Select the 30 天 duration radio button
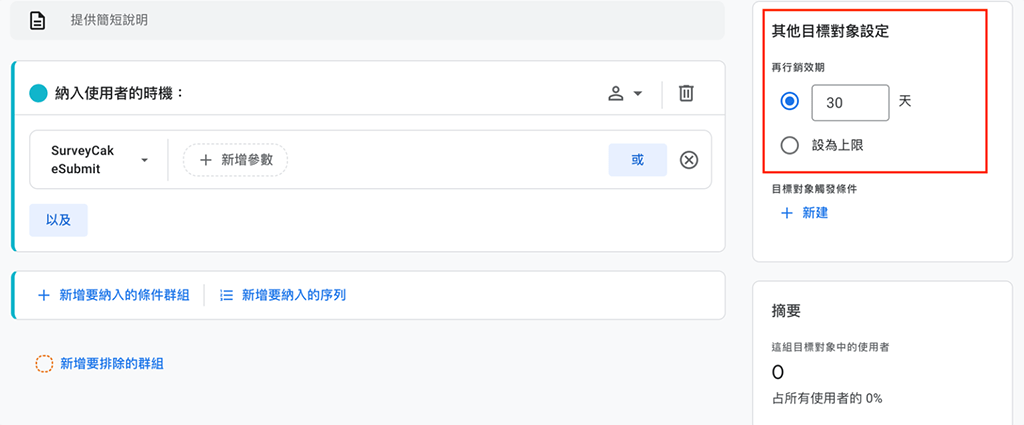This screenshot has width=1024, height=425. click(790, 102)
